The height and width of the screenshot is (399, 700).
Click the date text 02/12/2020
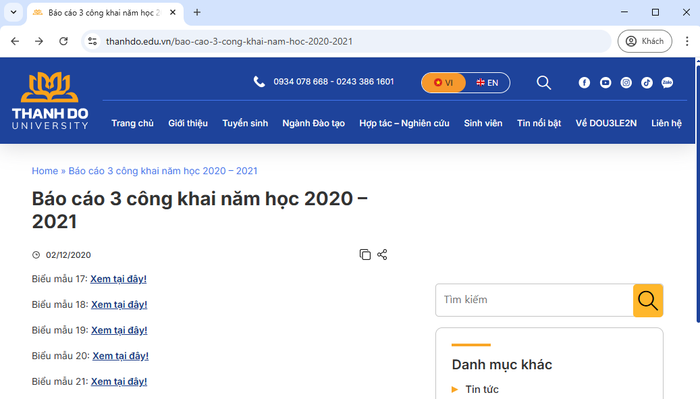(x=68, y=255)
